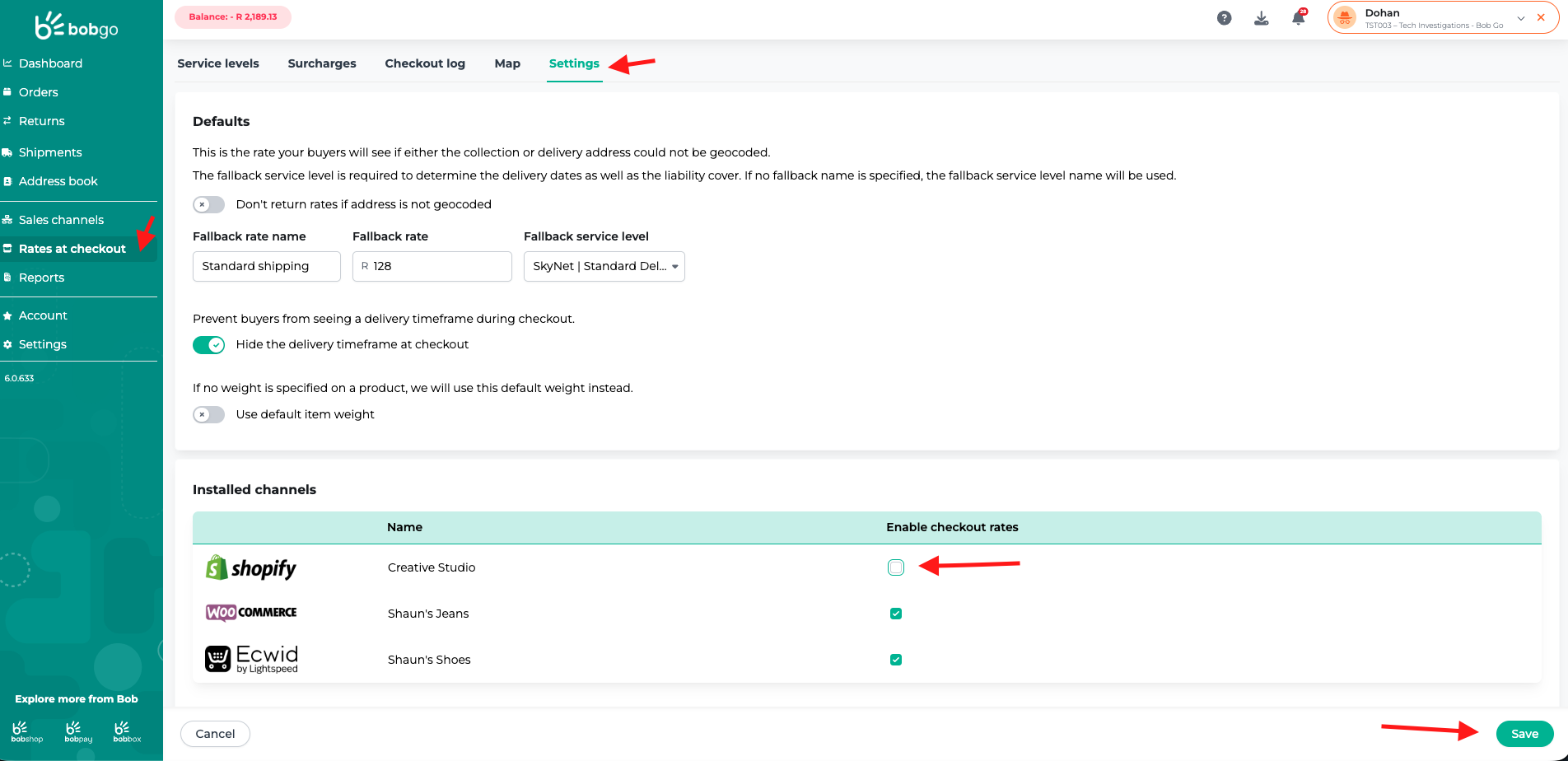The height and width of the screenshot is (761, 1568).
Task: Open the Checkout log tab
Action: (x=425, y=63)
